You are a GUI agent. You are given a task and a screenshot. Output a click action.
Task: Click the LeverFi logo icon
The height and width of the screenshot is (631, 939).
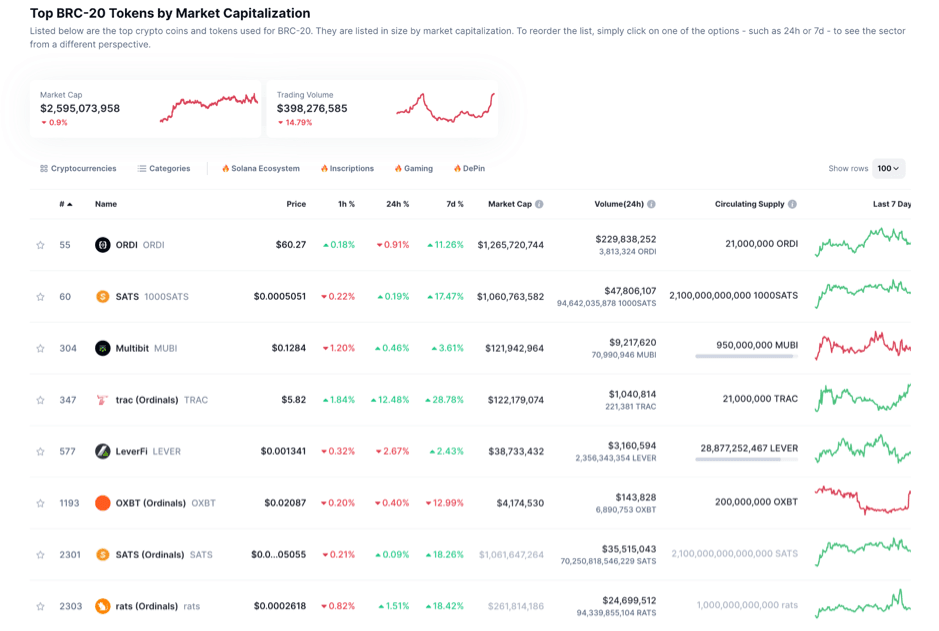tap(102, 451)
